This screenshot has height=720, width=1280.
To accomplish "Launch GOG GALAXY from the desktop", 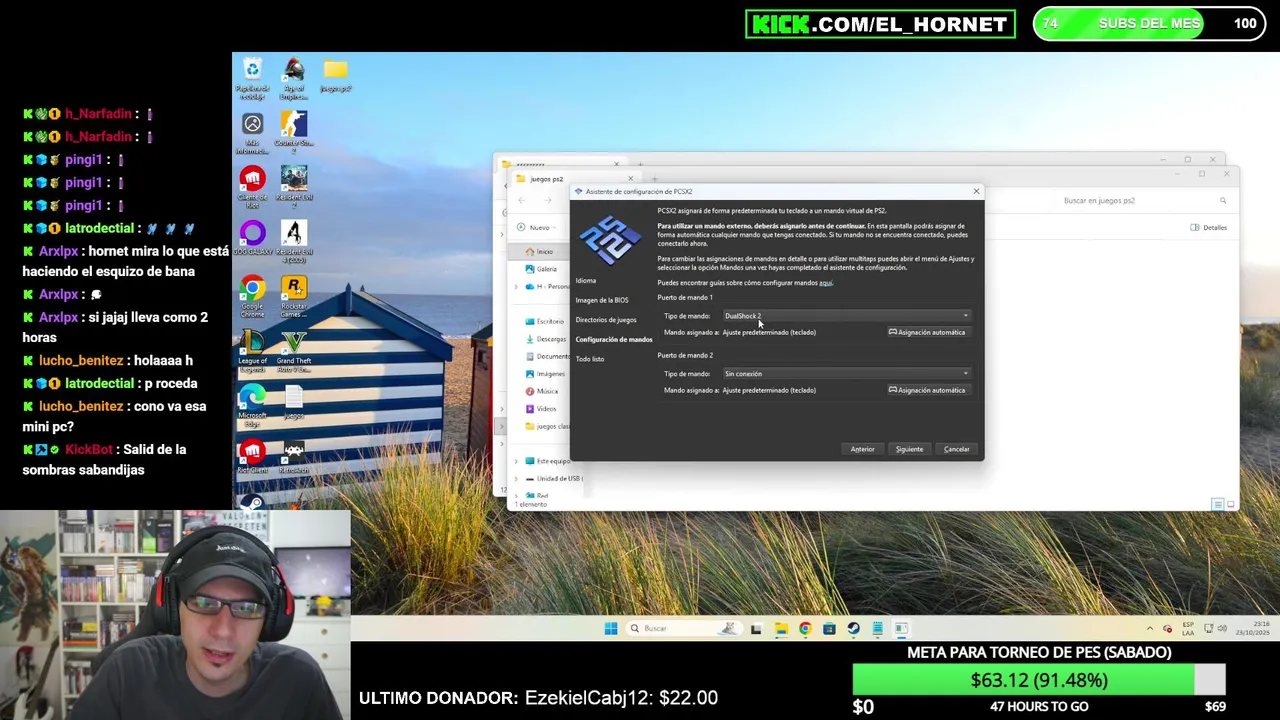I will coord(252,239).
